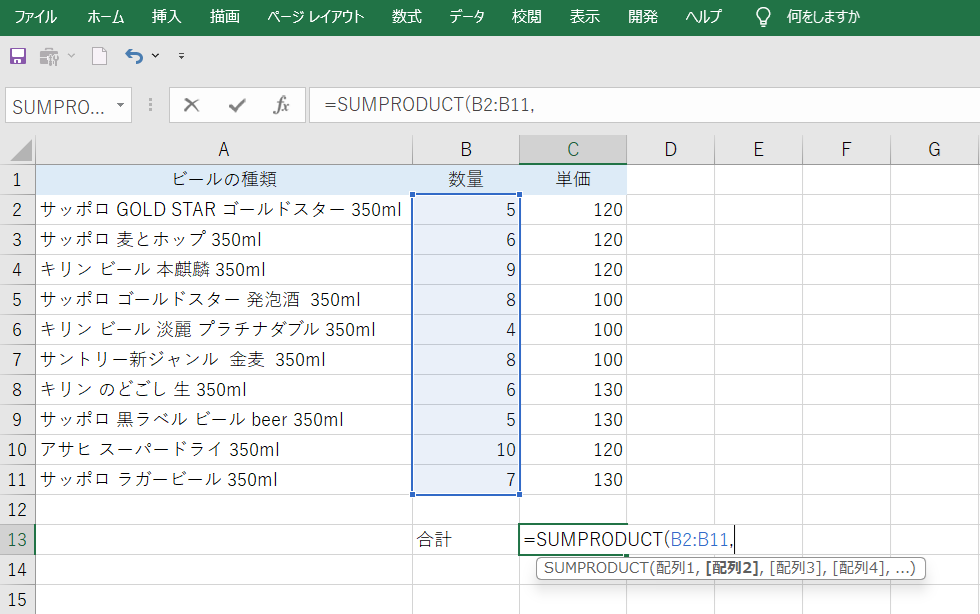Image resolution: width=980 pixels, height=614 pixels.
Task: Open the Customize Quick Access Toolbar dropdown
Action: pos(181,57)
